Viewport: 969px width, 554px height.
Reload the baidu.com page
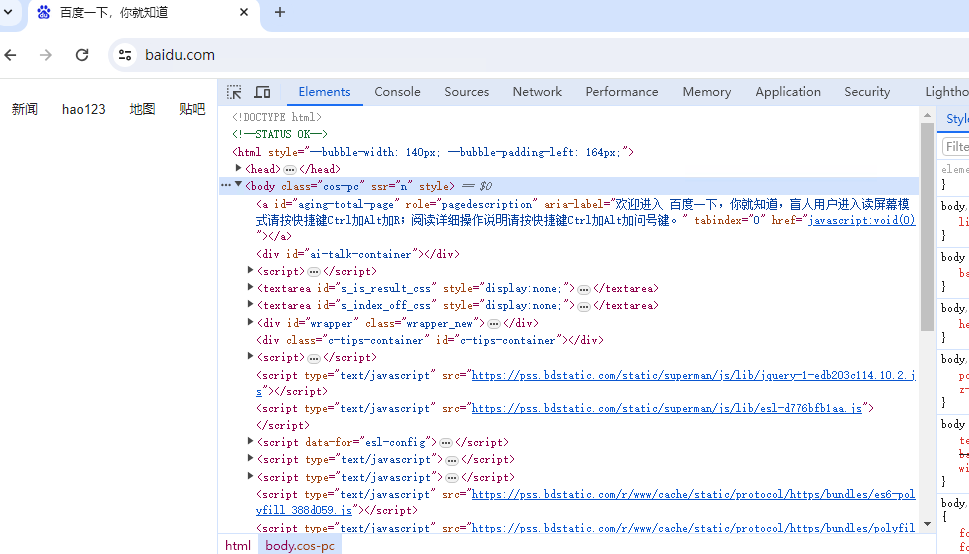coord(82,55)
